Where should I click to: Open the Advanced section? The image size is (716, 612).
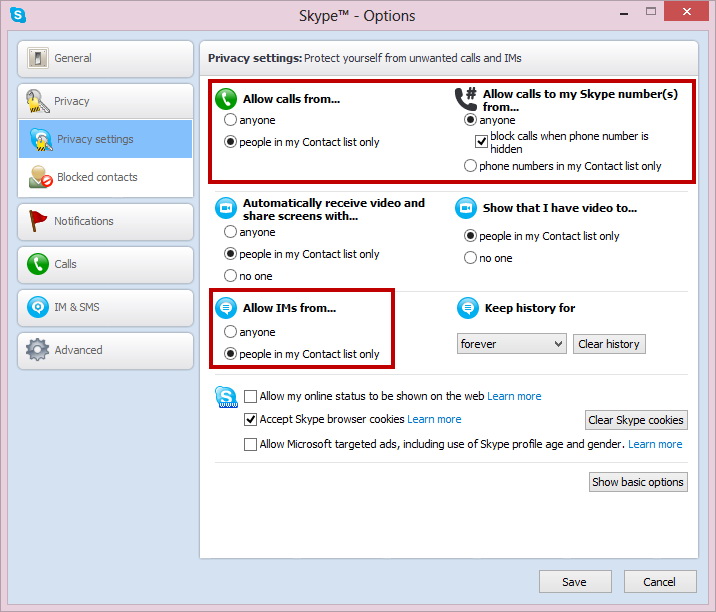click(x=105, y=350)
